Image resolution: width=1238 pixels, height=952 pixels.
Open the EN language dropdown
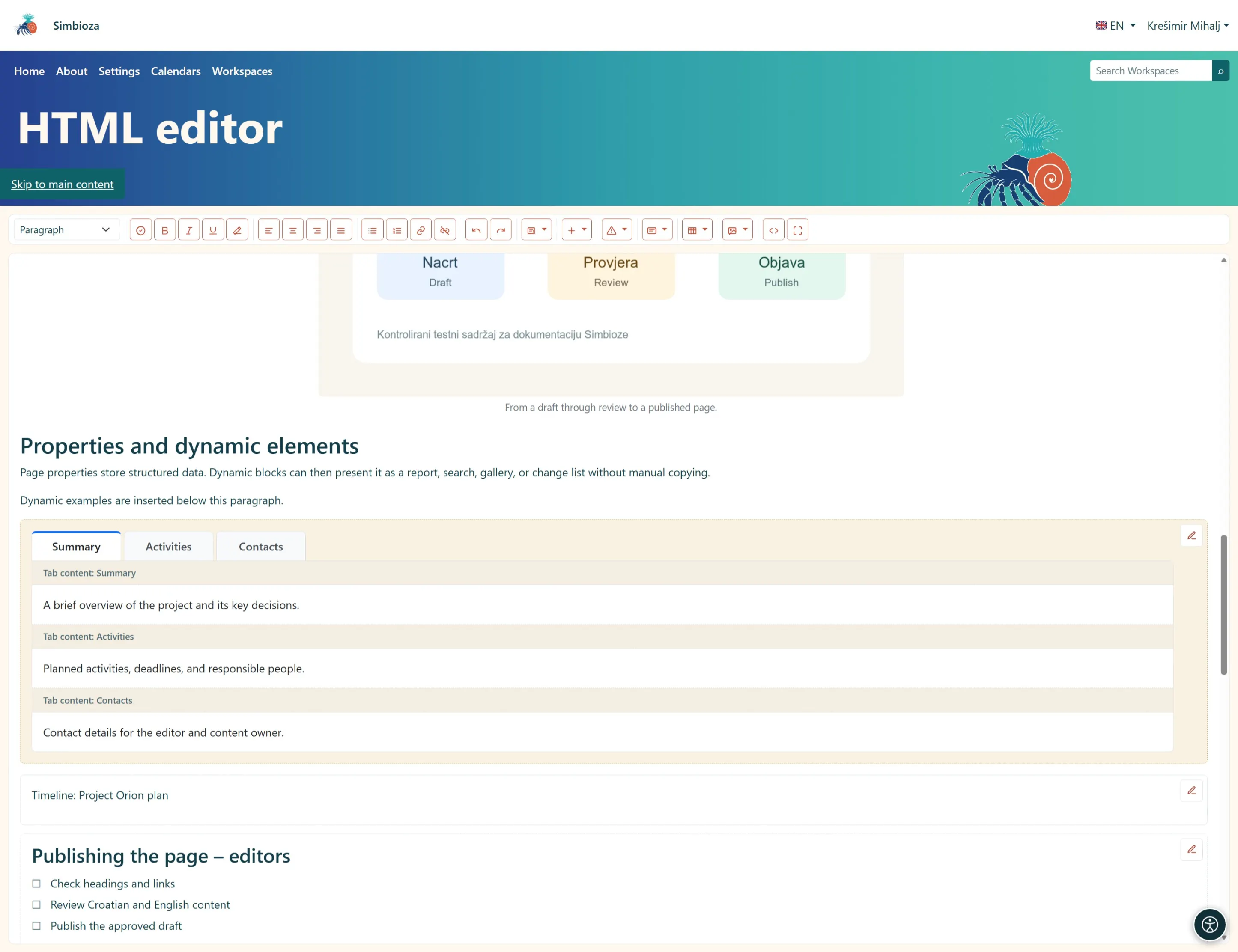click(1116, 26)
